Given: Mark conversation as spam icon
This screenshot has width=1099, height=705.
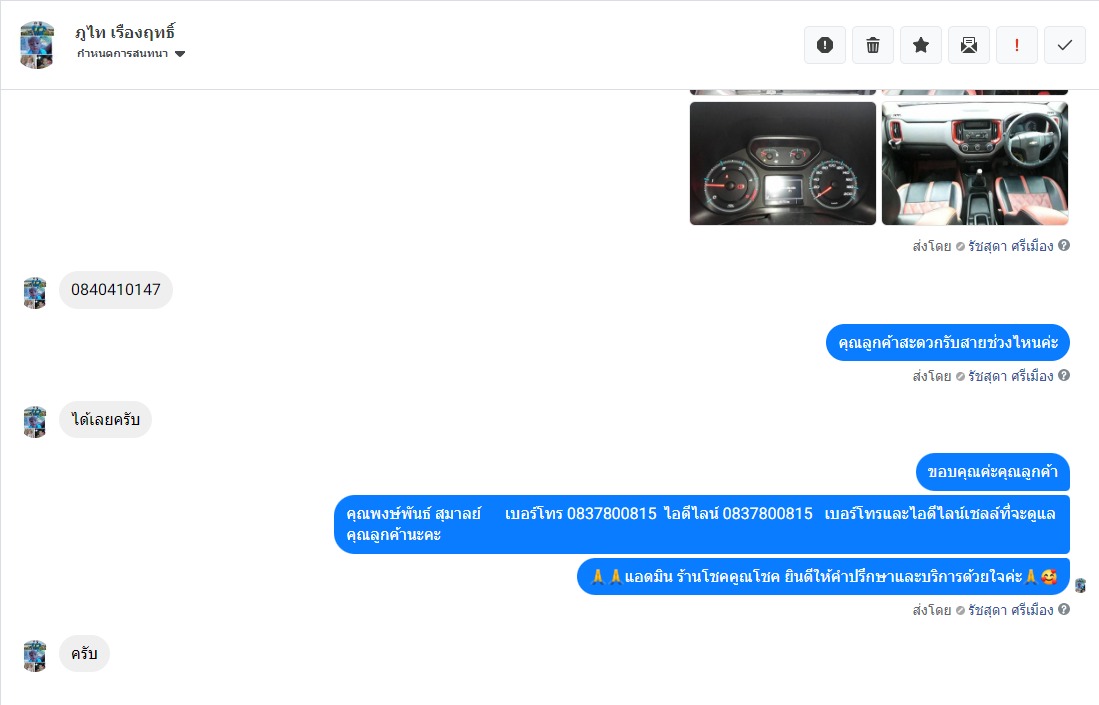Looking at the screenshot, I should 825,46.
